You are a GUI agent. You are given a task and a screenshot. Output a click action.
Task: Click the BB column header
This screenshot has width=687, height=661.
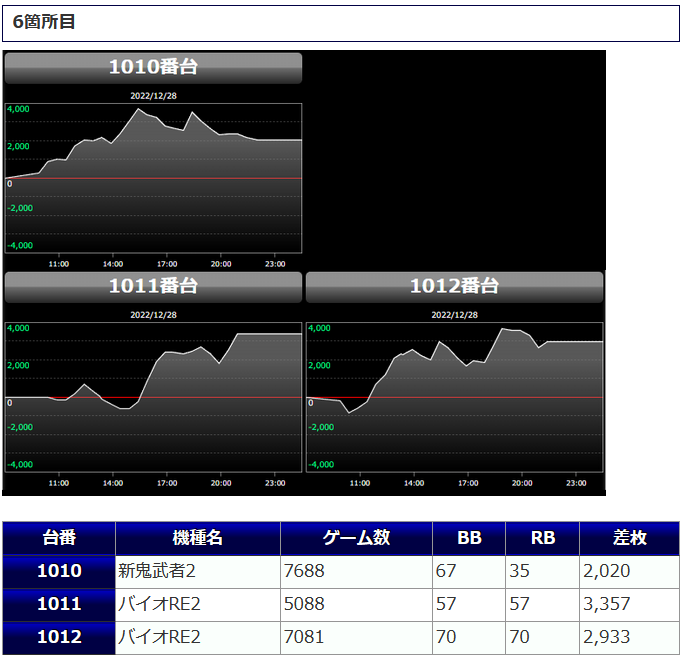(x=469, y=538)
